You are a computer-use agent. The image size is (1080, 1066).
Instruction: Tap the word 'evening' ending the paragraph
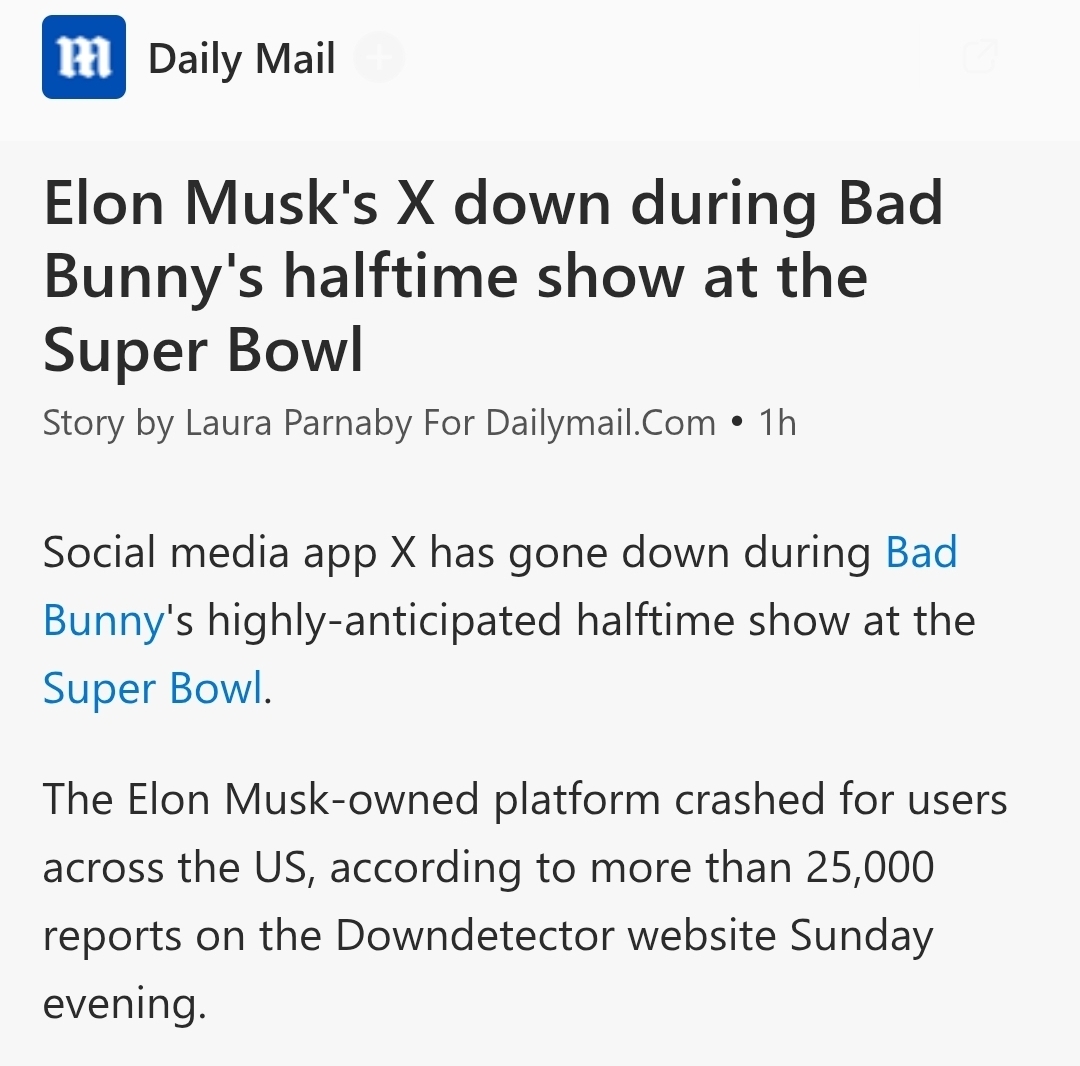coord(120,1004)
